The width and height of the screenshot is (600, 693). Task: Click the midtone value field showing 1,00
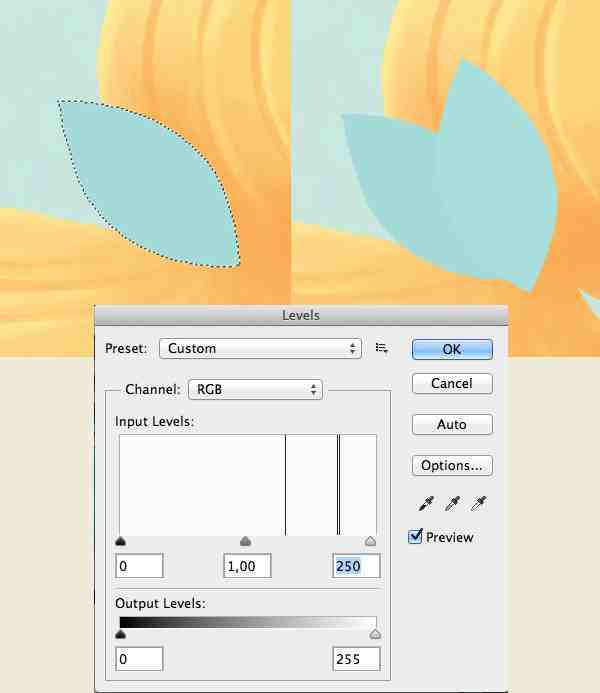(x=247, y=566)
